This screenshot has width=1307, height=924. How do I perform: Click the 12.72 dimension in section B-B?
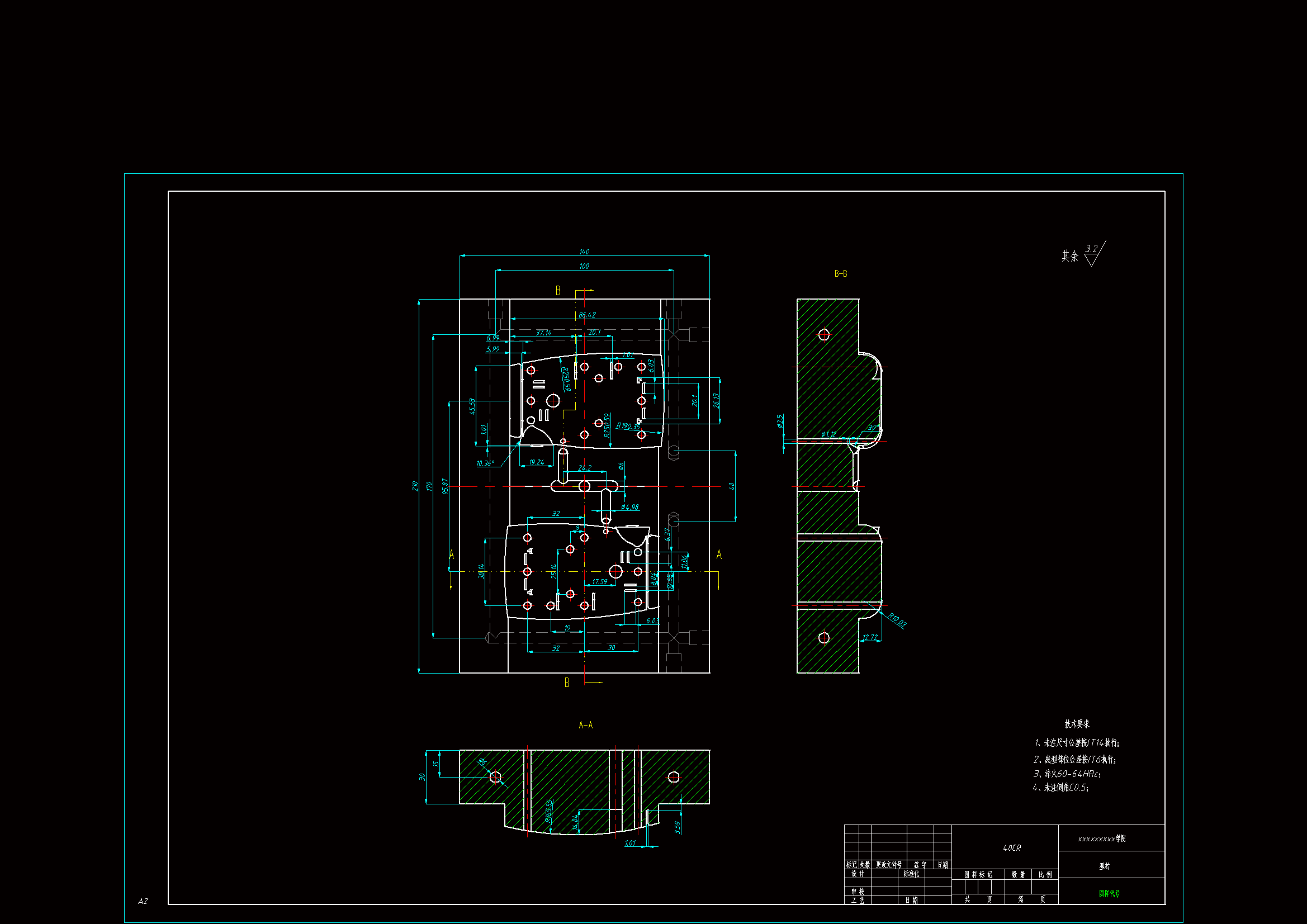870,637
